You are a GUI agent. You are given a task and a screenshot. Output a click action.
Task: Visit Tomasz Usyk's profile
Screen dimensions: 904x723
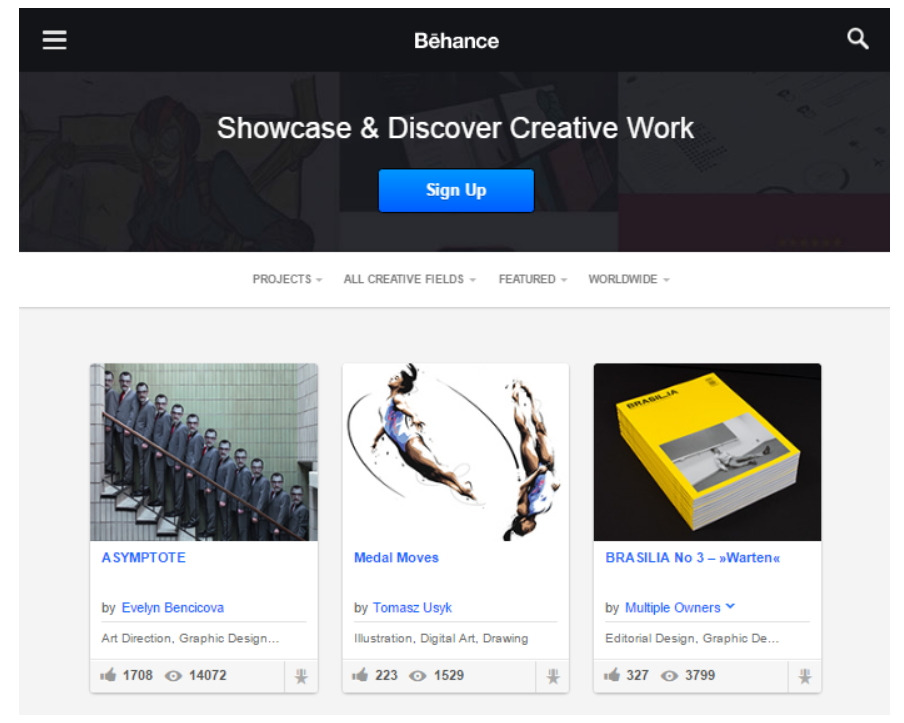(412, 608)
